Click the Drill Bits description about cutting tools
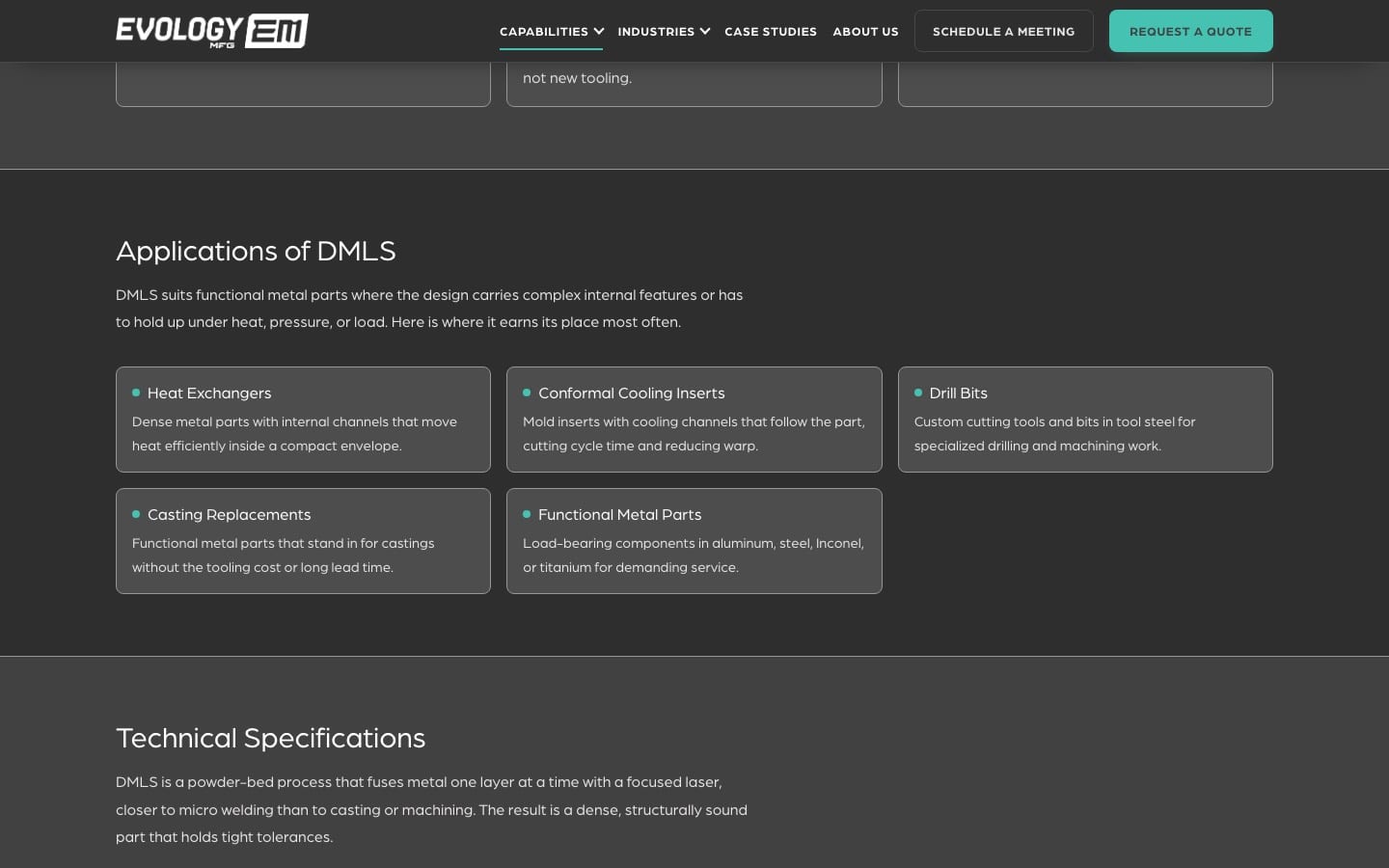This screenshot has height=868, width=1389. [x=1054, y=434]
